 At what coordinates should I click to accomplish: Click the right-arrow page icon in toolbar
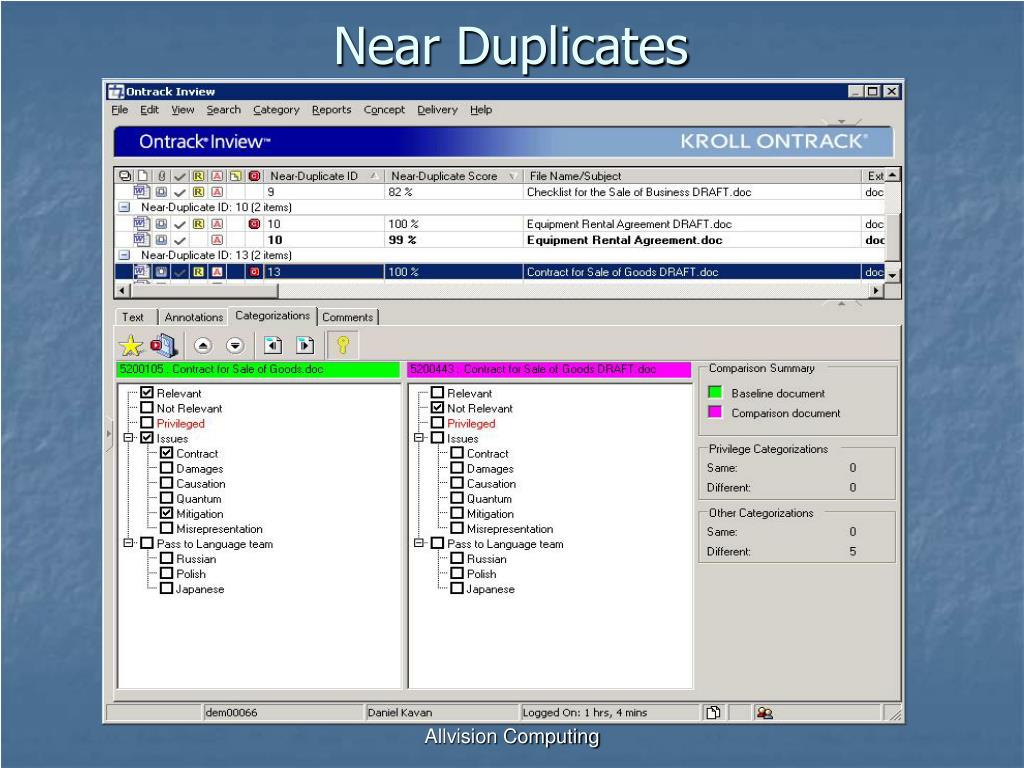305,345
